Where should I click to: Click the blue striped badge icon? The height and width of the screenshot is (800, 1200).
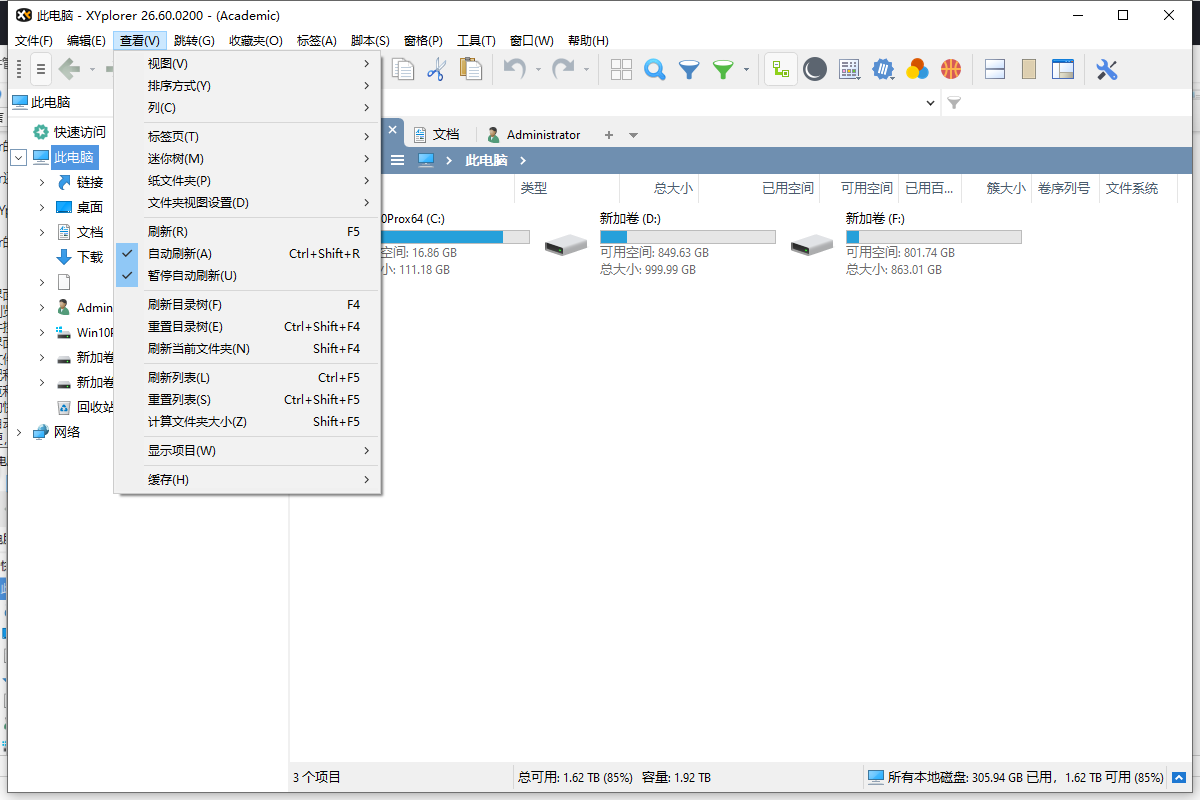click(x=883, y=69)
